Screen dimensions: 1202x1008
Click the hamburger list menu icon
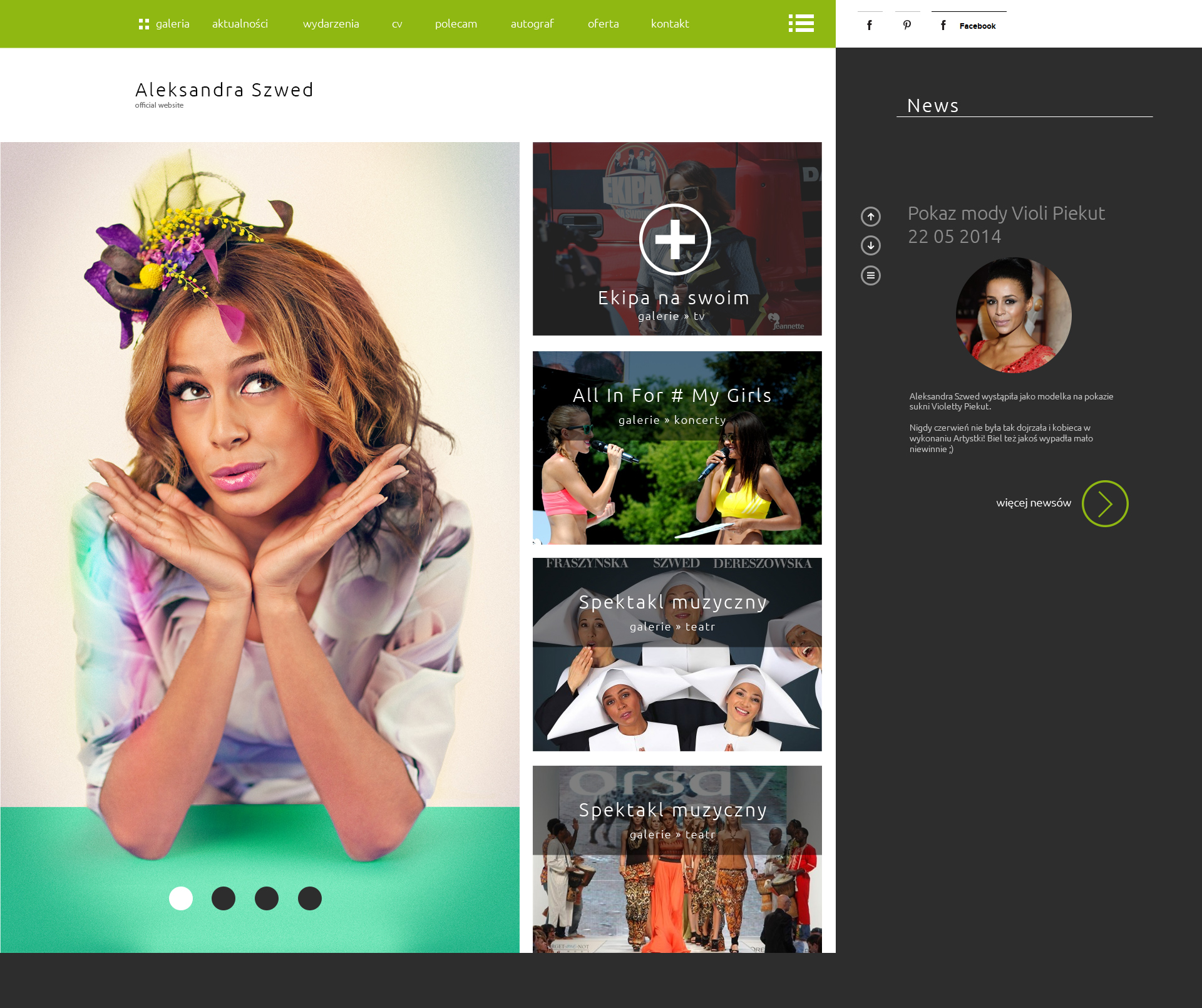[x=801, y=23]
